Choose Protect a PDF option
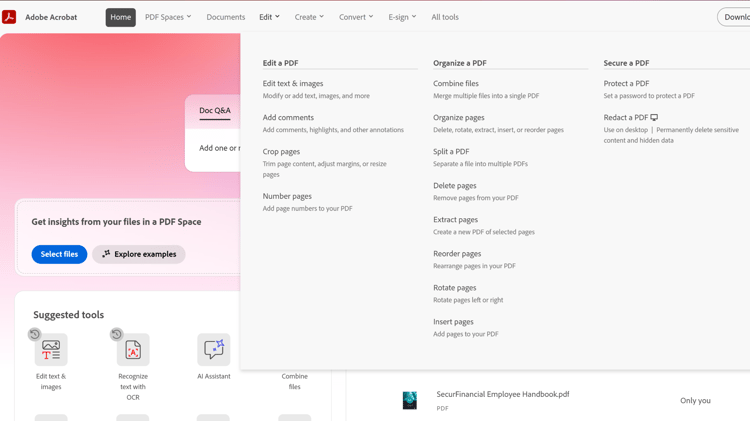This screenshot has width=750, height=421. point(626,83)
